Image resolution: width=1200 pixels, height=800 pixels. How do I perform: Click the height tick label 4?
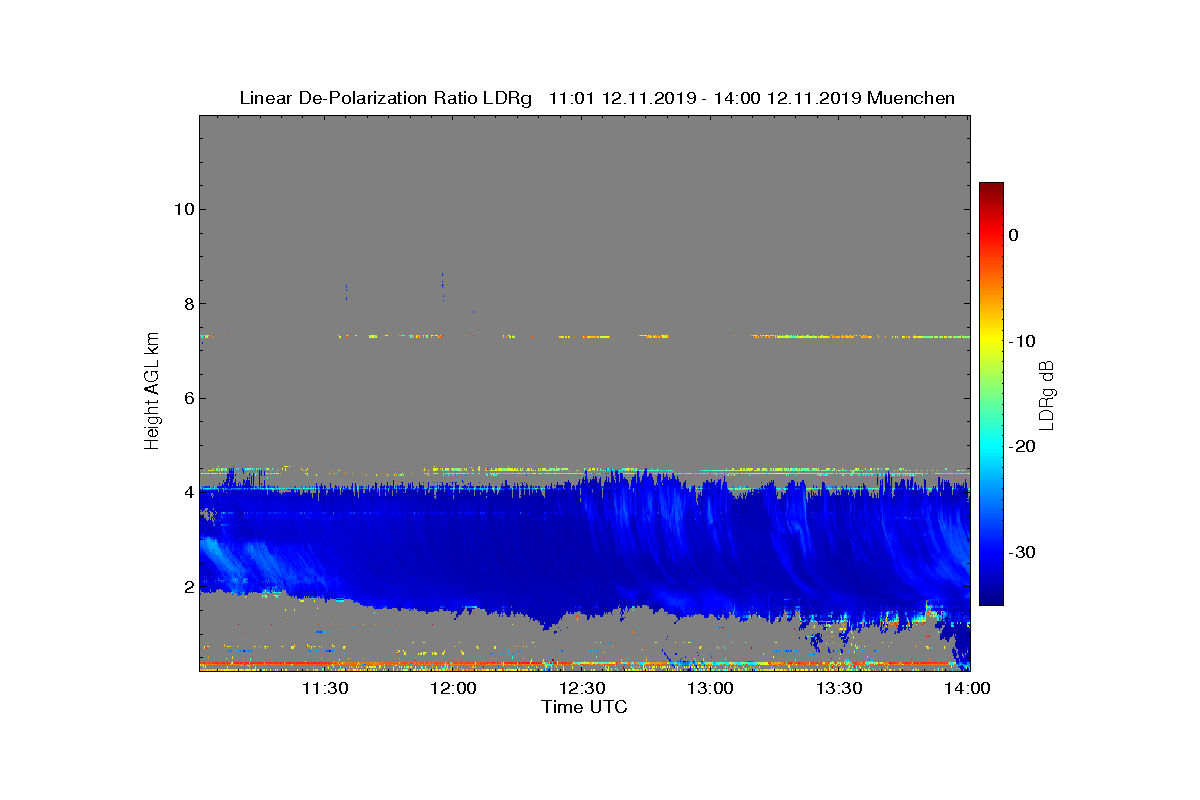[x=188, y=492]
